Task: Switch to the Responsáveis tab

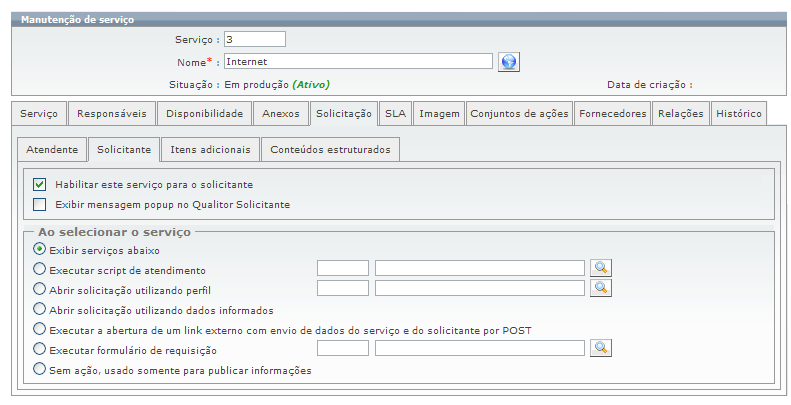Action: coord(112,114)
